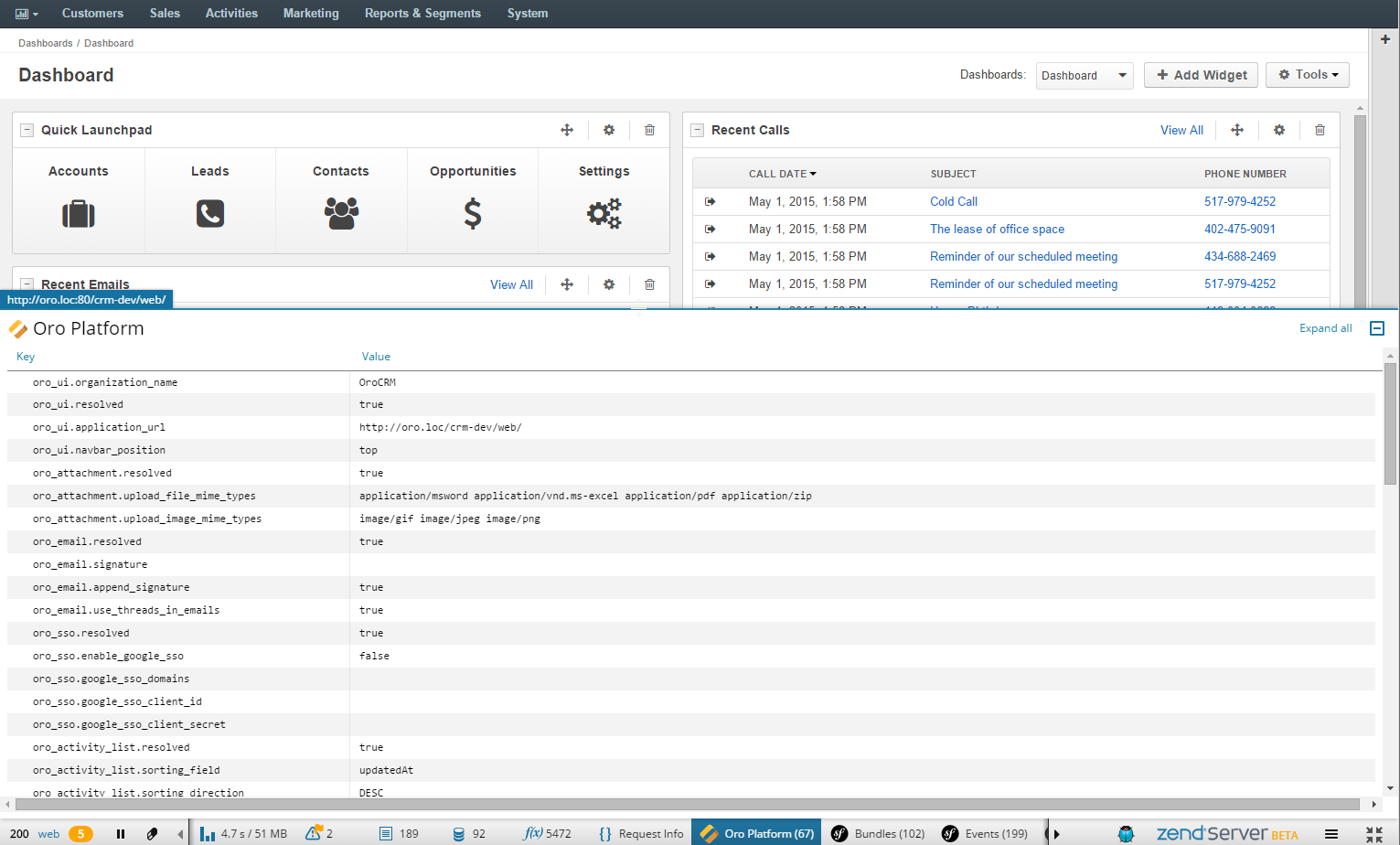Click the web environment link in Zend toolbar

tap(48, 834)
